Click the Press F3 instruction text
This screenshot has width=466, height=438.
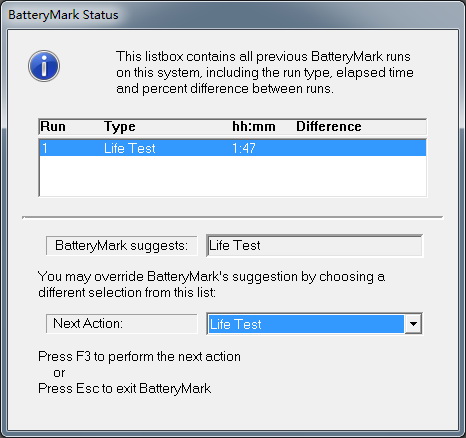pos(139,356)
